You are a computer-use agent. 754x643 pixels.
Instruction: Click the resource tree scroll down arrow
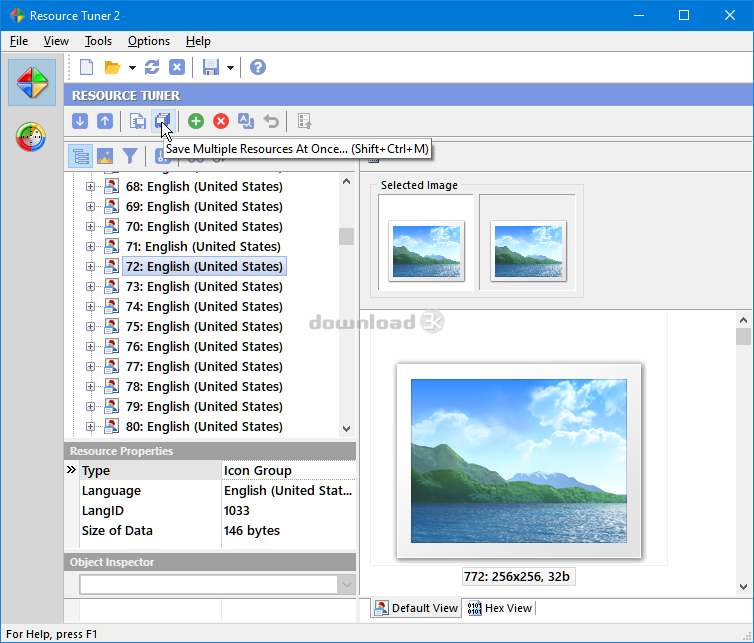[346, 429]
